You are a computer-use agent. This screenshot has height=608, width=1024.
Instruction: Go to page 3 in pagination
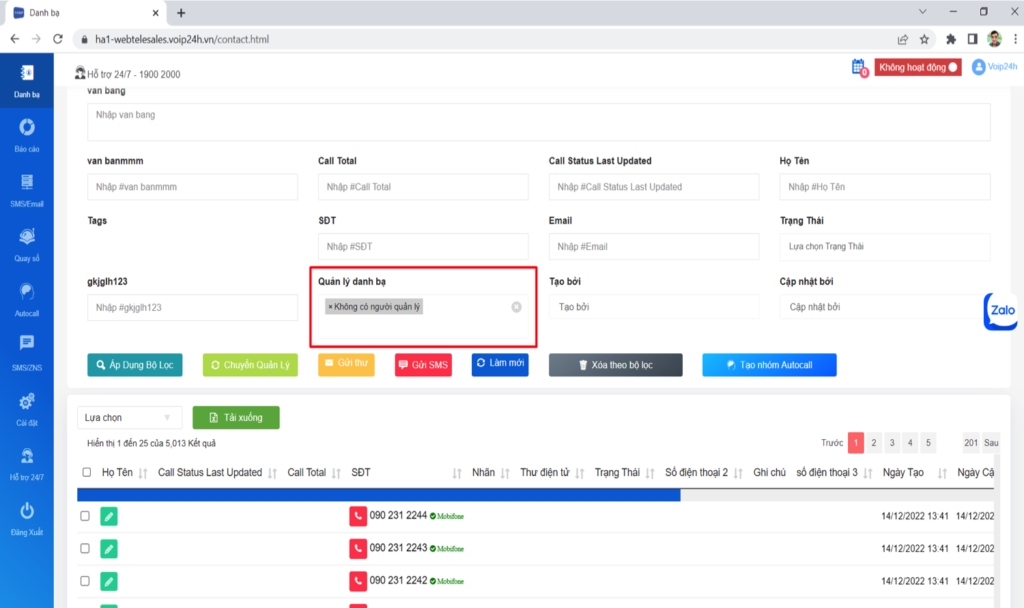click(x=892, y=442)
